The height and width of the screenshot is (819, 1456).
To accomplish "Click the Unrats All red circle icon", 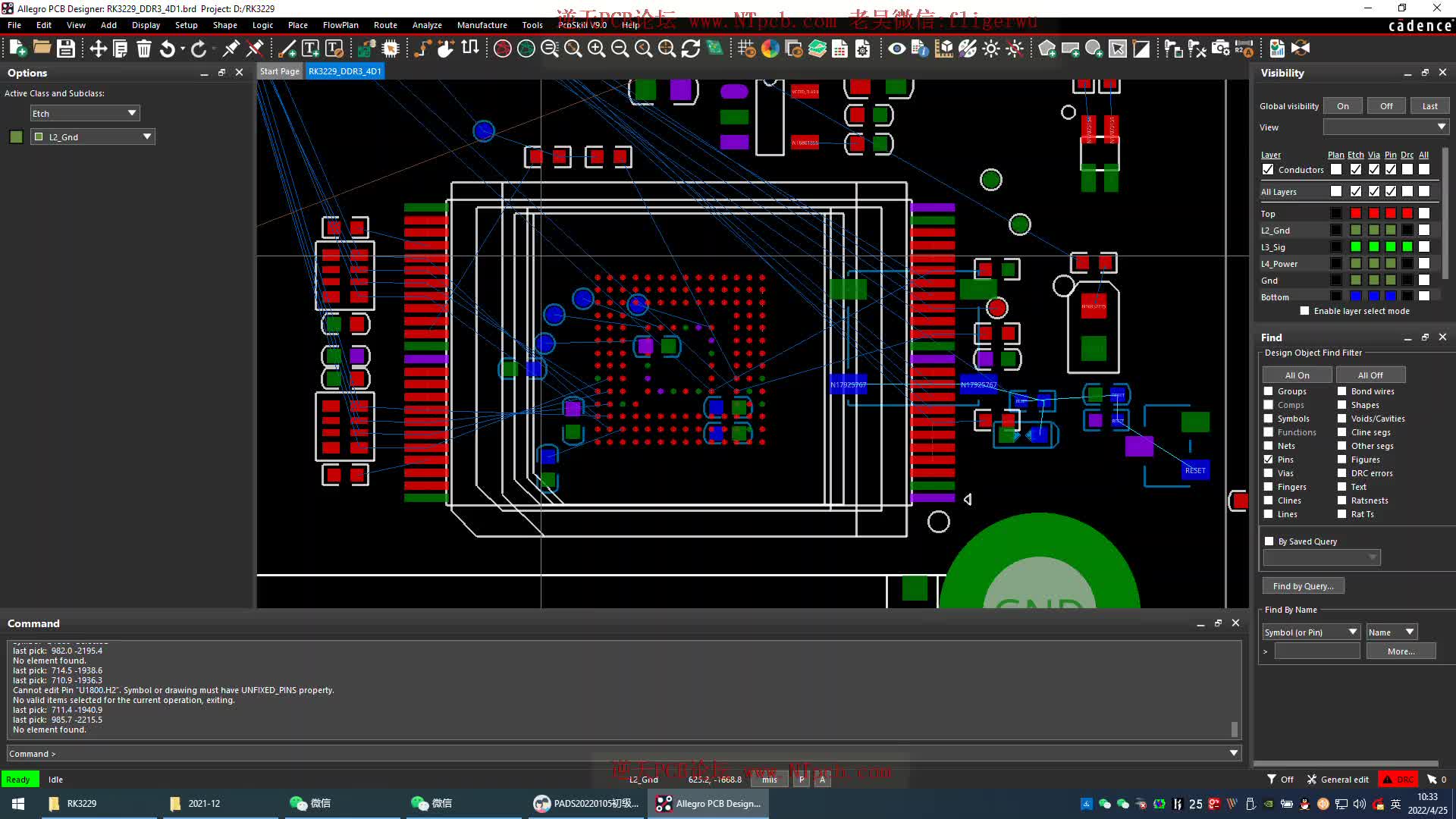I will (x=502, y=49).
